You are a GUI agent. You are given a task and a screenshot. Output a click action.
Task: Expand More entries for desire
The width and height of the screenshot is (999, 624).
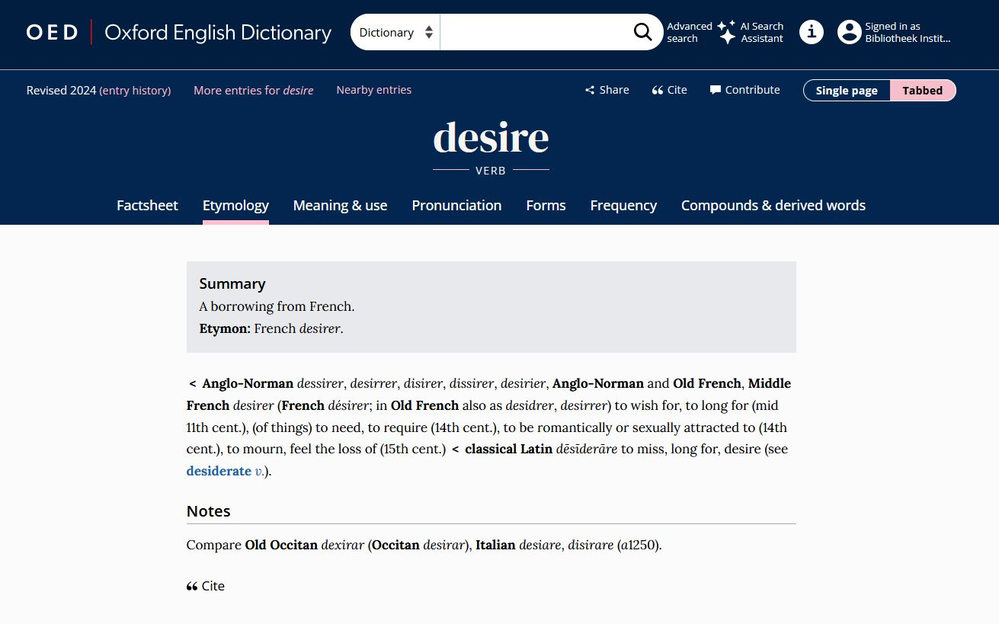click(253, 90)
